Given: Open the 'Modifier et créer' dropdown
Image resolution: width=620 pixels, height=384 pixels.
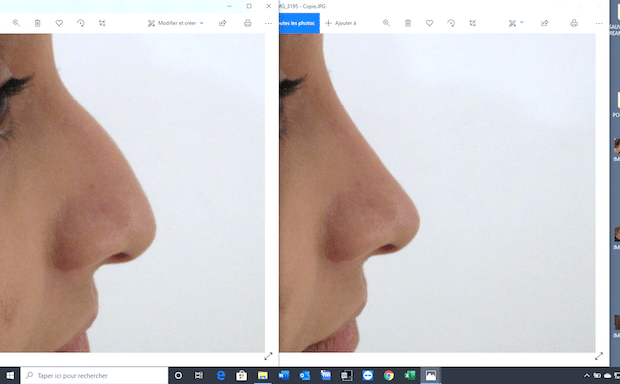Looking at the screenshot, I should pos(176,23).
